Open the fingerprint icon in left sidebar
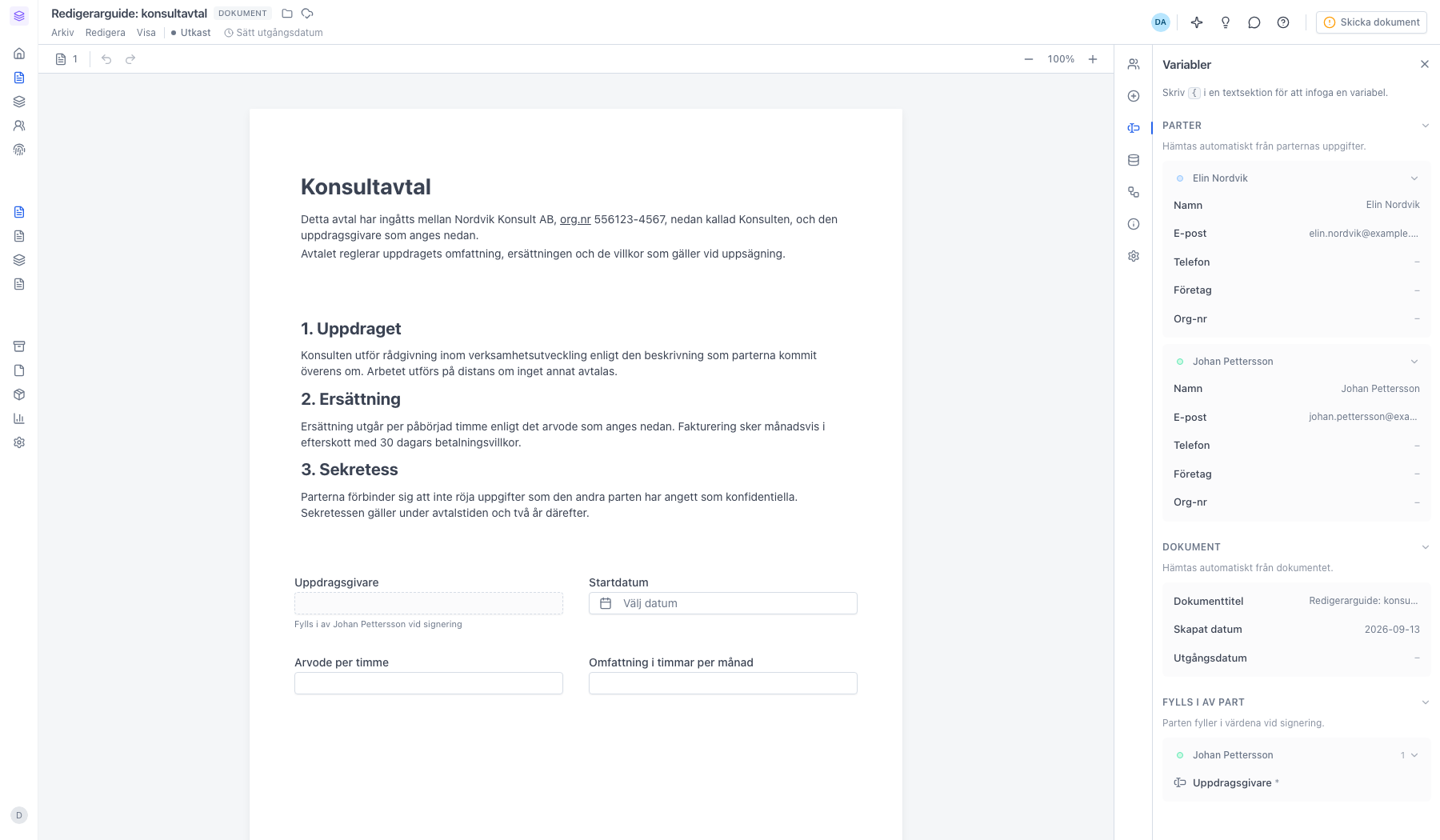The image size is (1440, 840). click(x=19, y=150)
